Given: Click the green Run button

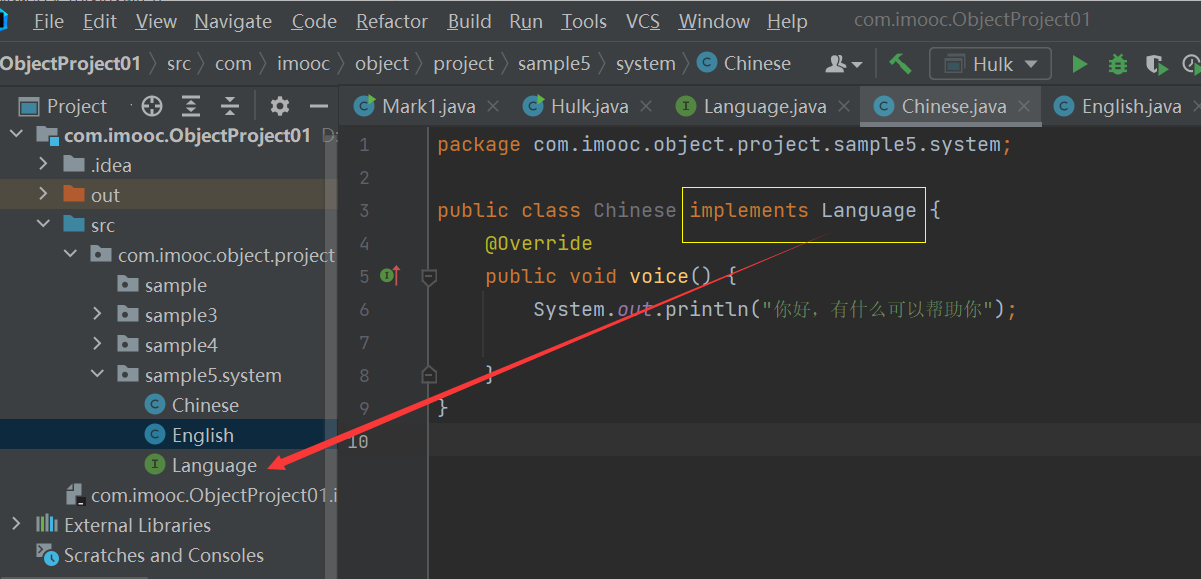Looking at the screenshot, I should coord(1079,64).
